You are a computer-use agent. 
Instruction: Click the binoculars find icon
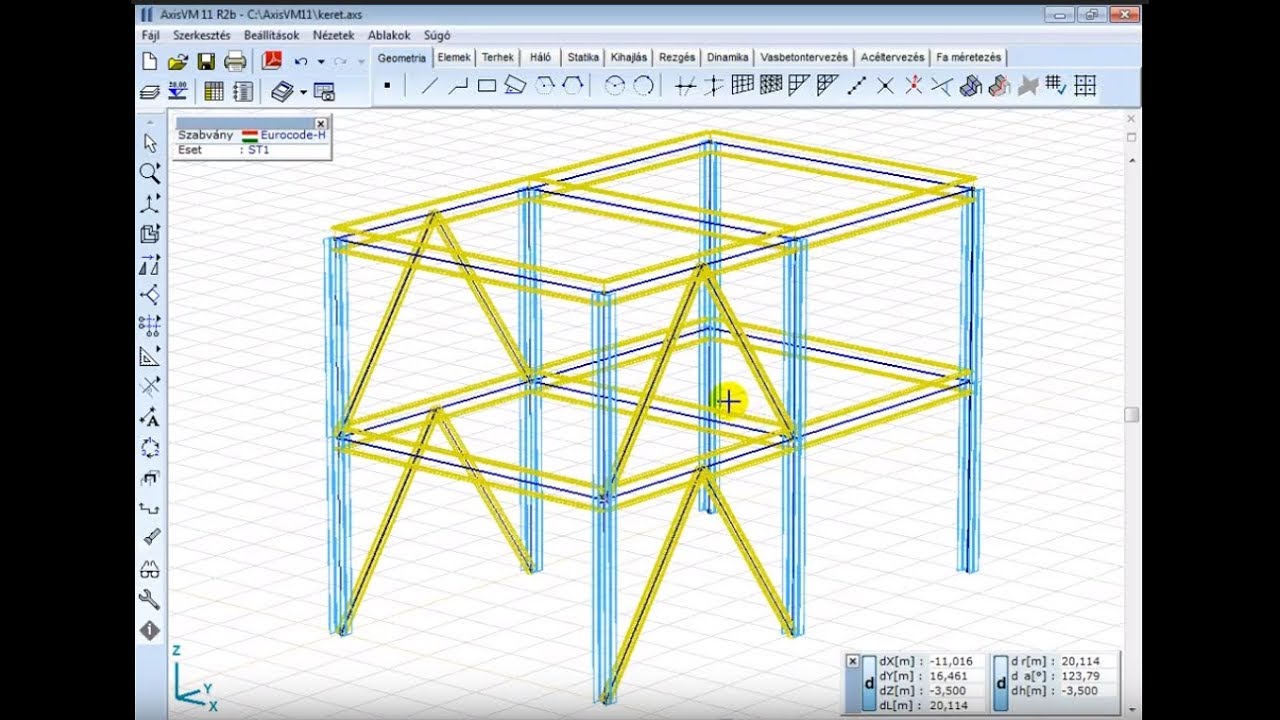(x=150, y=570)
